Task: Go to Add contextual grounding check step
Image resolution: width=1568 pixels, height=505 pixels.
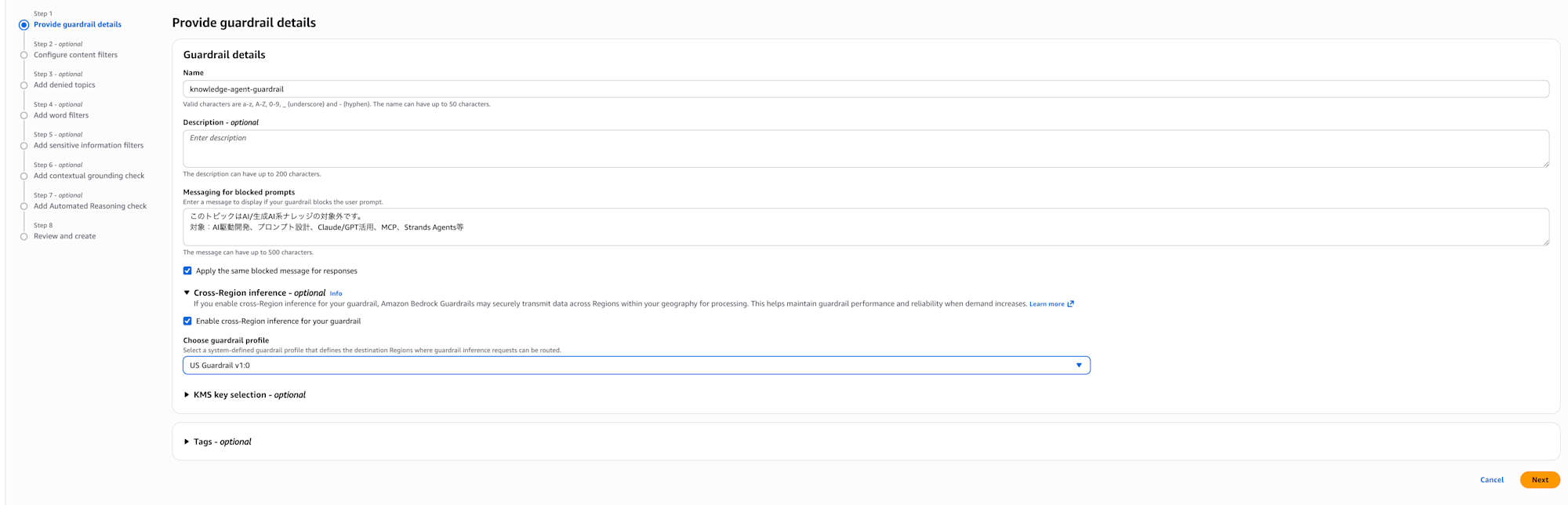Action: pyautogui.click(x=89, y=176)
